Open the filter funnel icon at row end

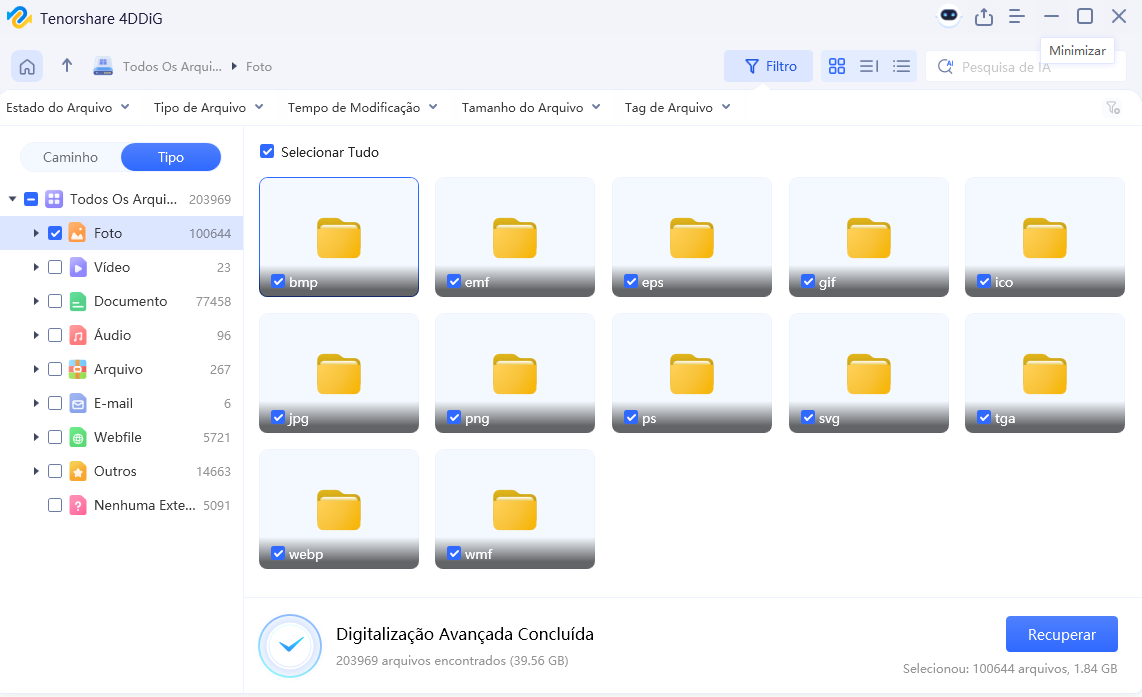click(1113, 107)
